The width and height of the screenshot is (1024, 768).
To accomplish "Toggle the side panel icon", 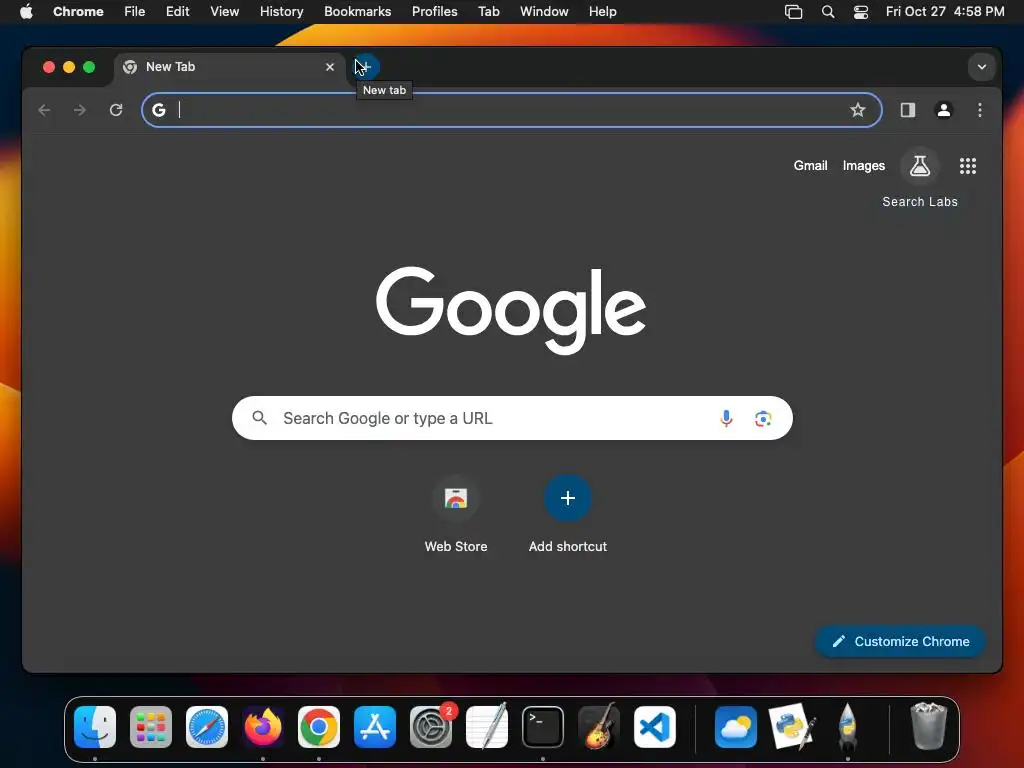I will [x=908, y=110].
